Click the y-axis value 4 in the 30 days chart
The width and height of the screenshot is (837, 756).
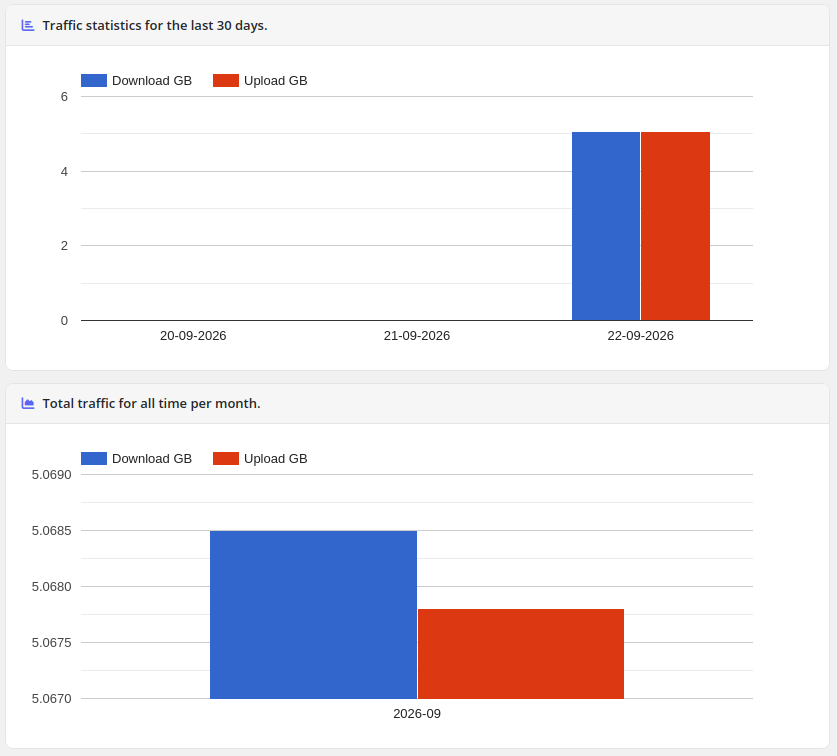click(x=65, y=171)
